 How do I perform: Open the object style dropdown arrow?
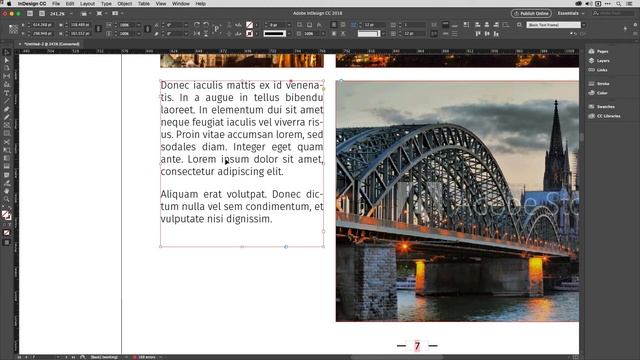tap(584, 25)
